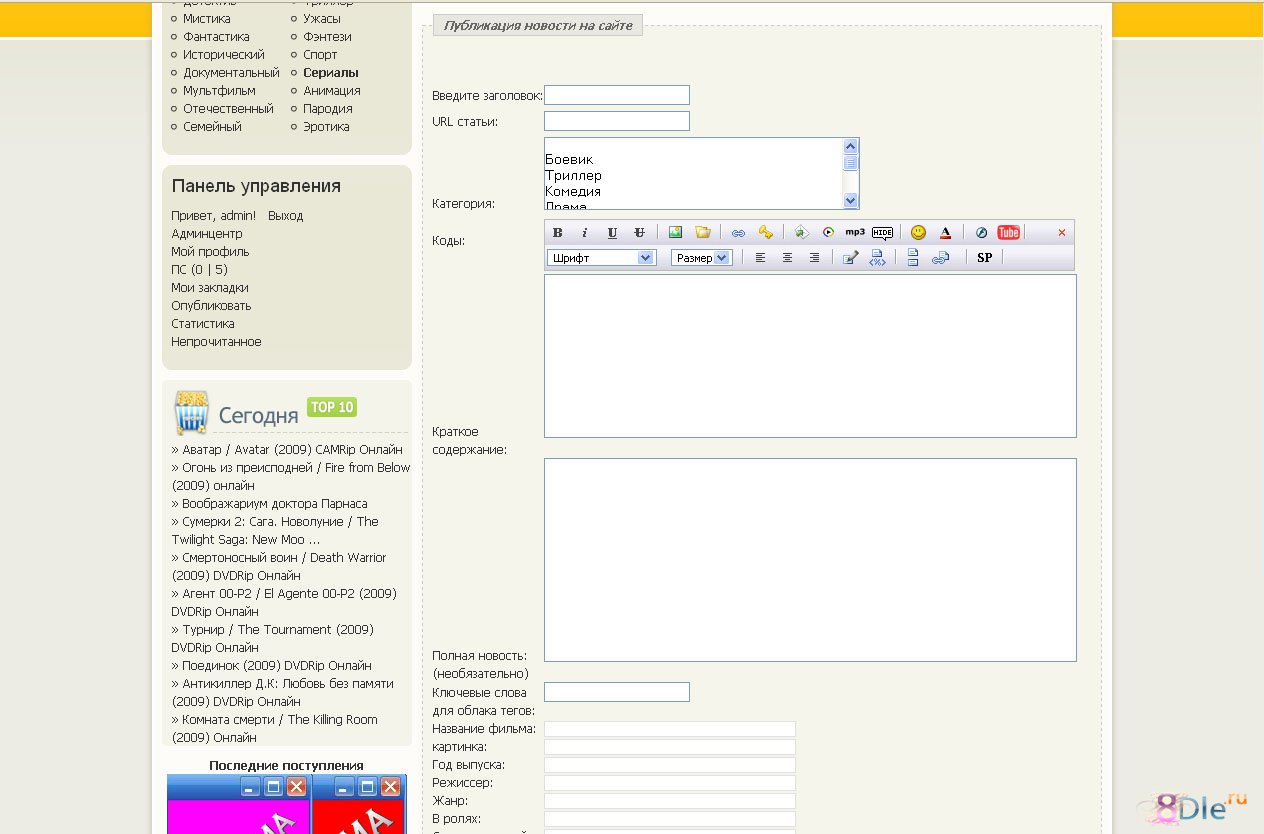1264x834 pixels.
Task: Insert a quote with the pencil-note icon
Action: (x=850, y=257)
